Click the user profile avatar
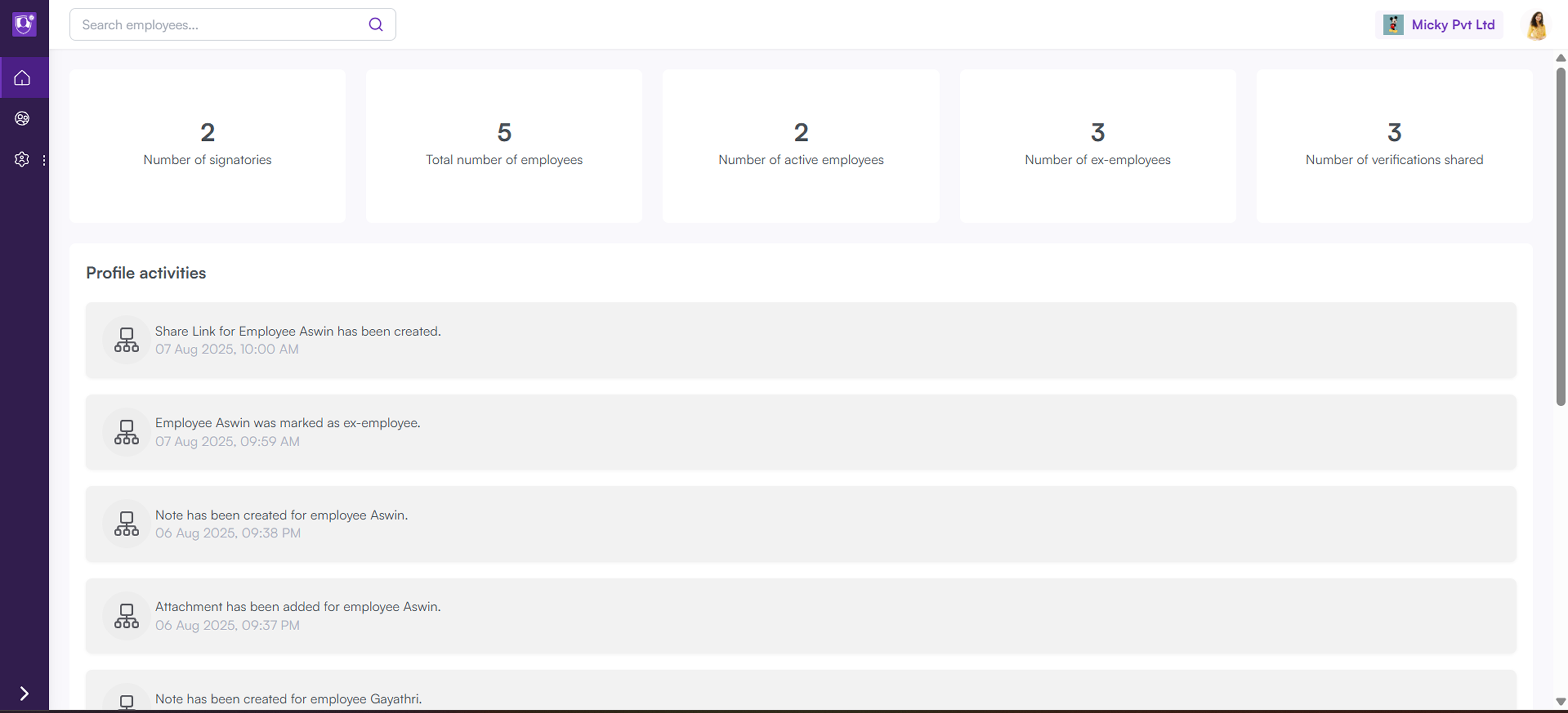1568x713 pixels. 1536,25
